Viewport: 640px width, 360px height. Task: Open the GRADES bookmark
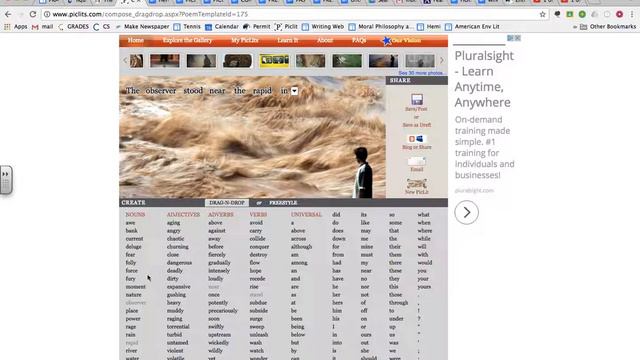point(73,27)
